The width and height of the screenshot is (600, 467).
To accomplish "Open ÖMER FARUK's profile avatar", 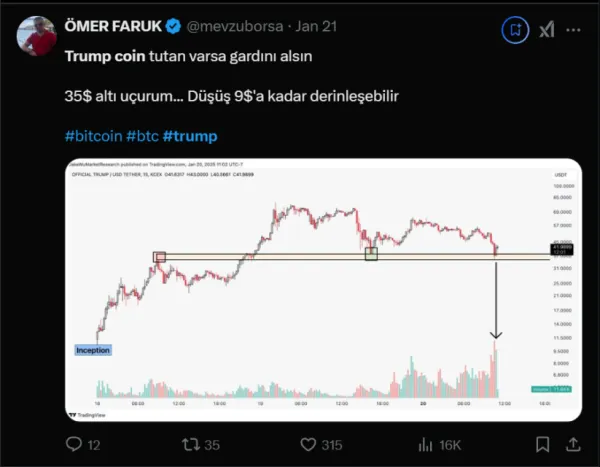I will click(x=36, y=36).
